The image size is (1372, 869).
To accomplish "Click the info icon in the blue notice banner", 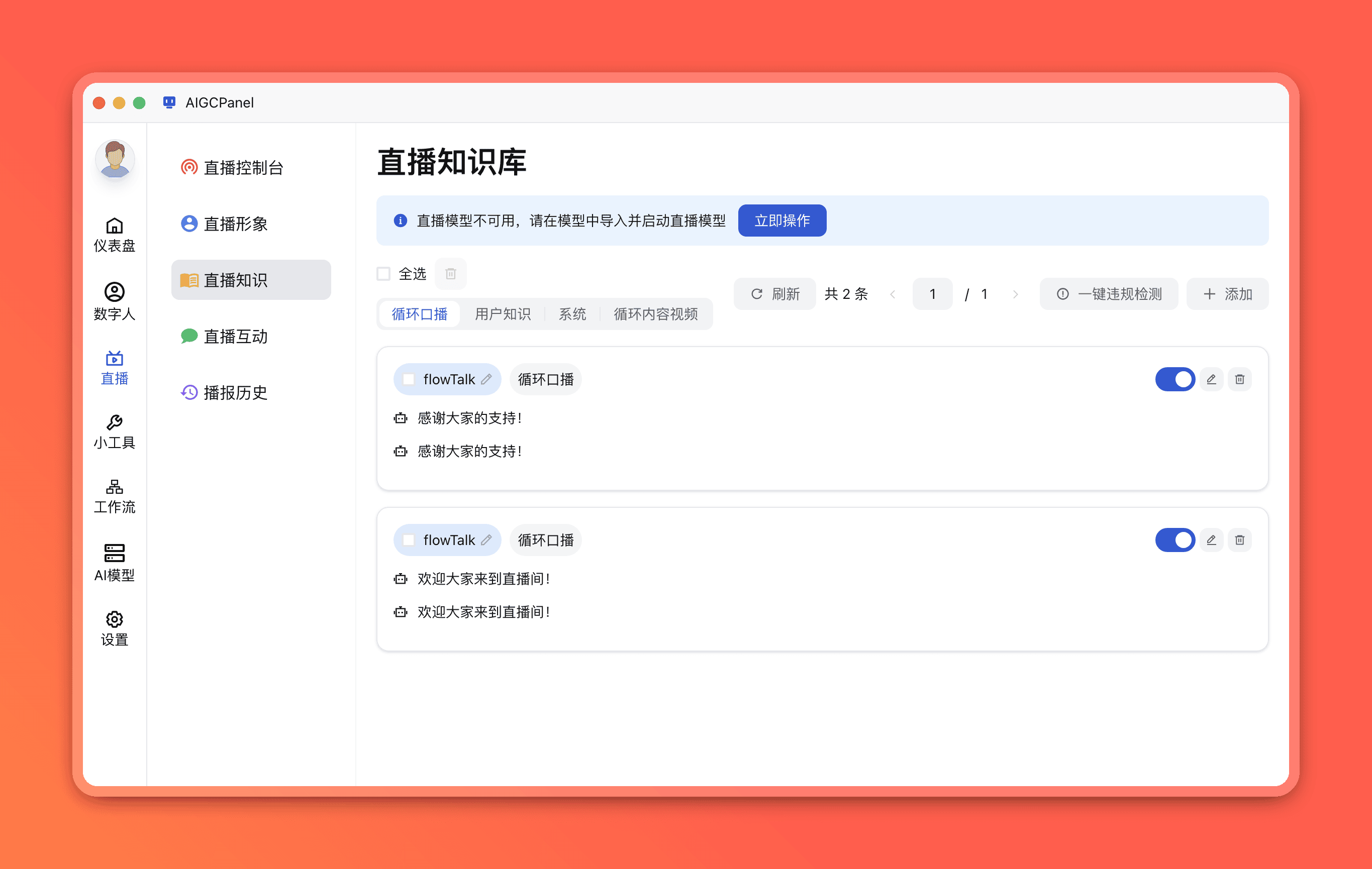I will coord(401,221).
